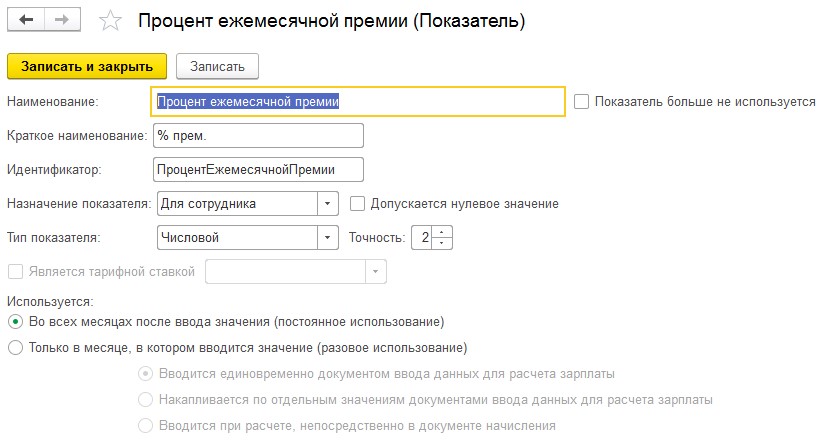The width and height of the screenshot is (823, 442).
Task: Select Вводится единовременно документом radio option
Action: (x=145, y=374)
